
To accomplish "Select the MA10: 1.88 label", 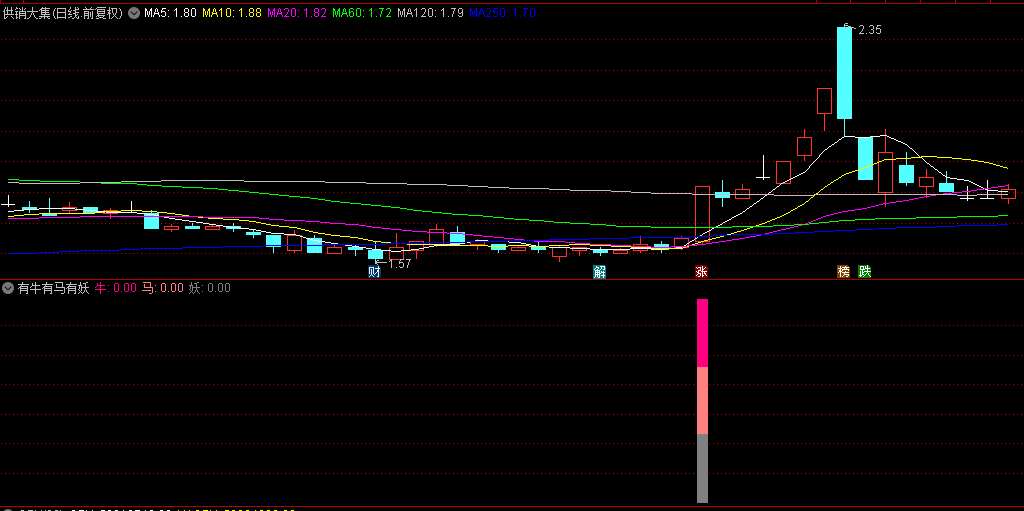I will click(x=232, y=13).
